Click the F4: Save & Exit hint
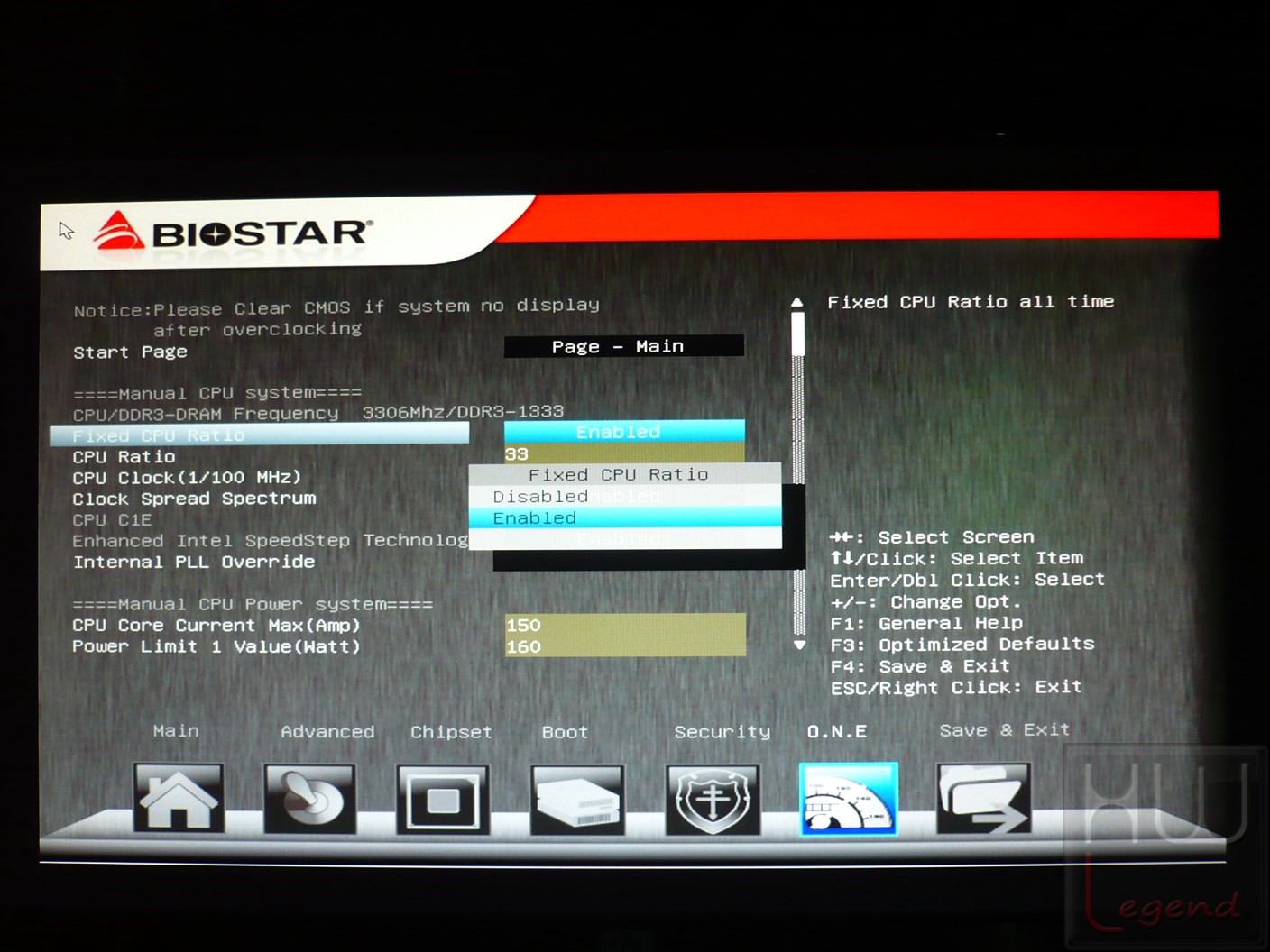The image size is (1270, 952). (920, 666)
